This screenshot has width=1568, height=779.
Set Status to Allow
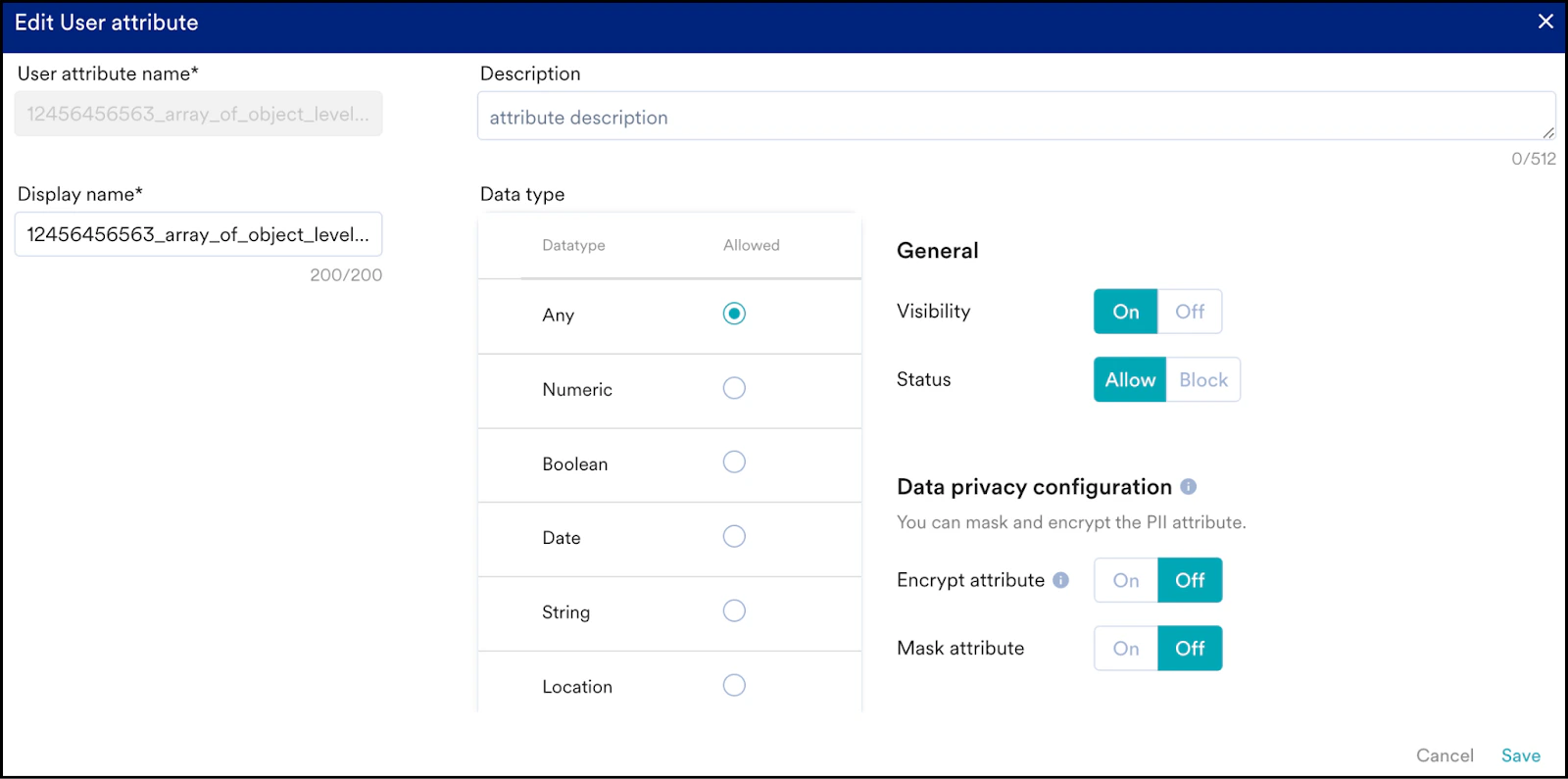(1130, 379)
